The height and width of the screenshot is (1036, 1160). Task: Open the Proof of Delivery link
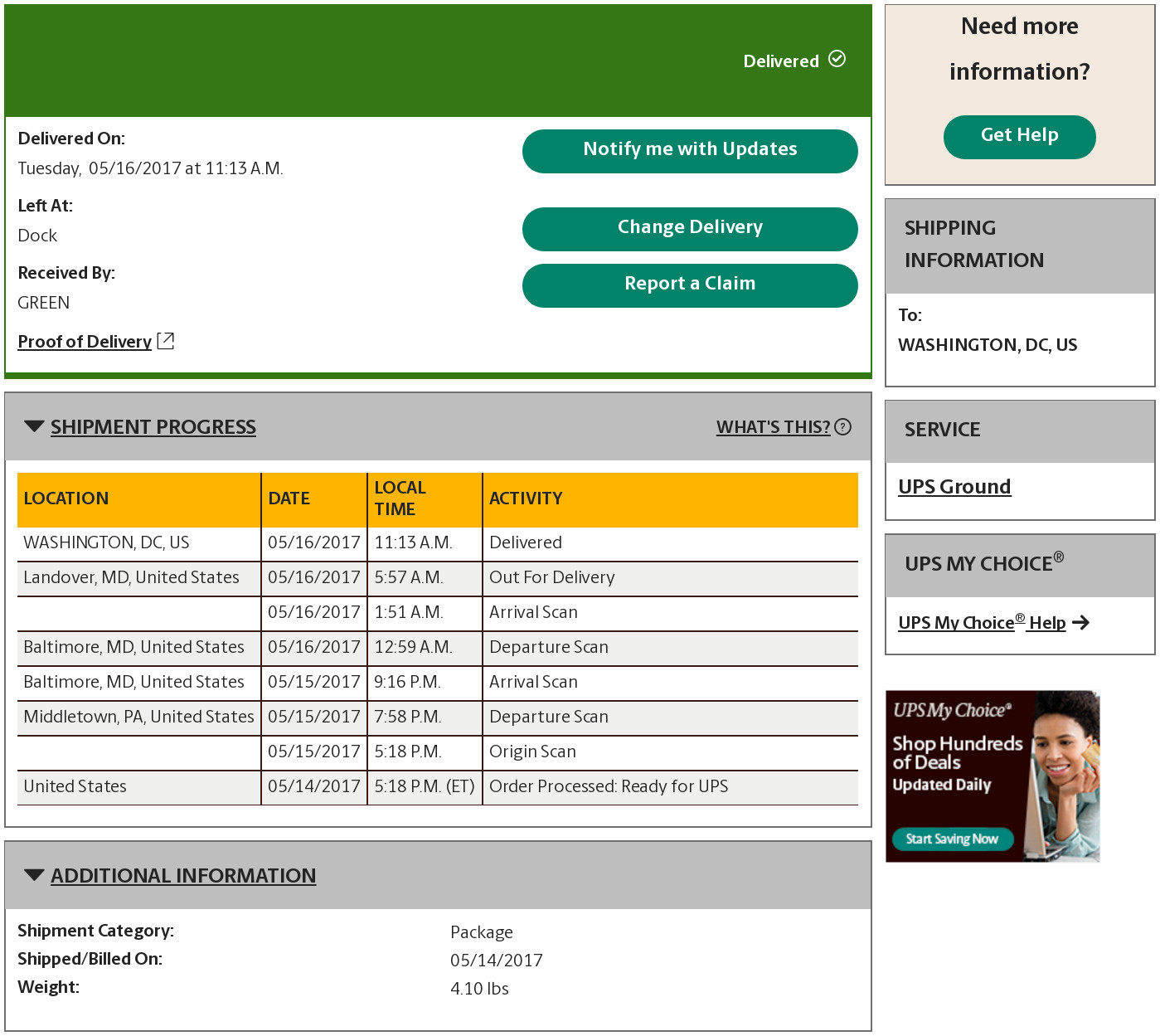85,342
